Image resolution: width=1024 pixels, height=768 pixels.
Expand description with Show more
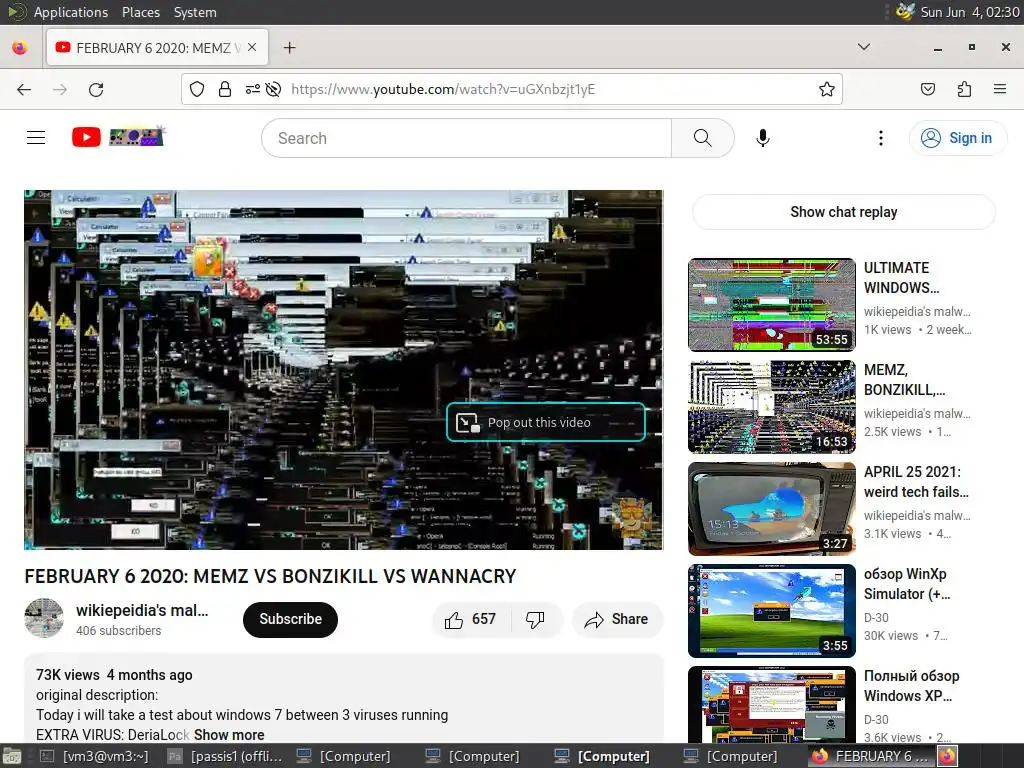(229, 735)
